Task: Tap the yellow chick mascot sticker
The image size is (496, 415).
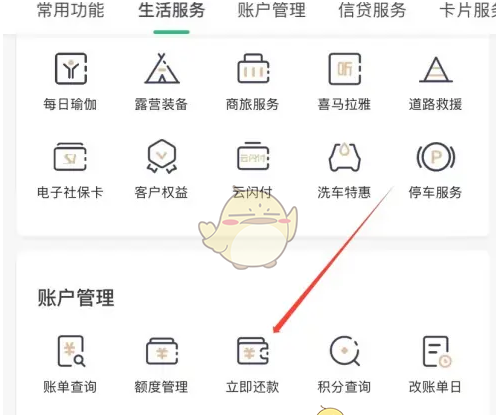Action: (248, 230)
